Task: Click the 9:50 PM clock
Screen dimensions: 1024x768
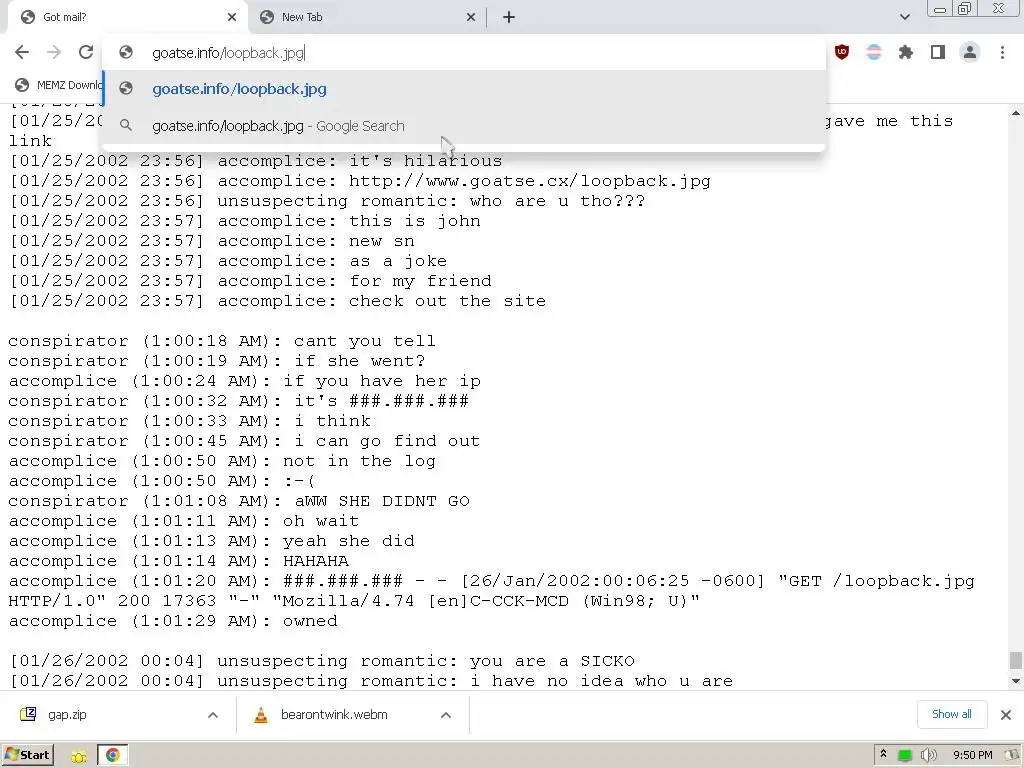Action: click(972, 756)
